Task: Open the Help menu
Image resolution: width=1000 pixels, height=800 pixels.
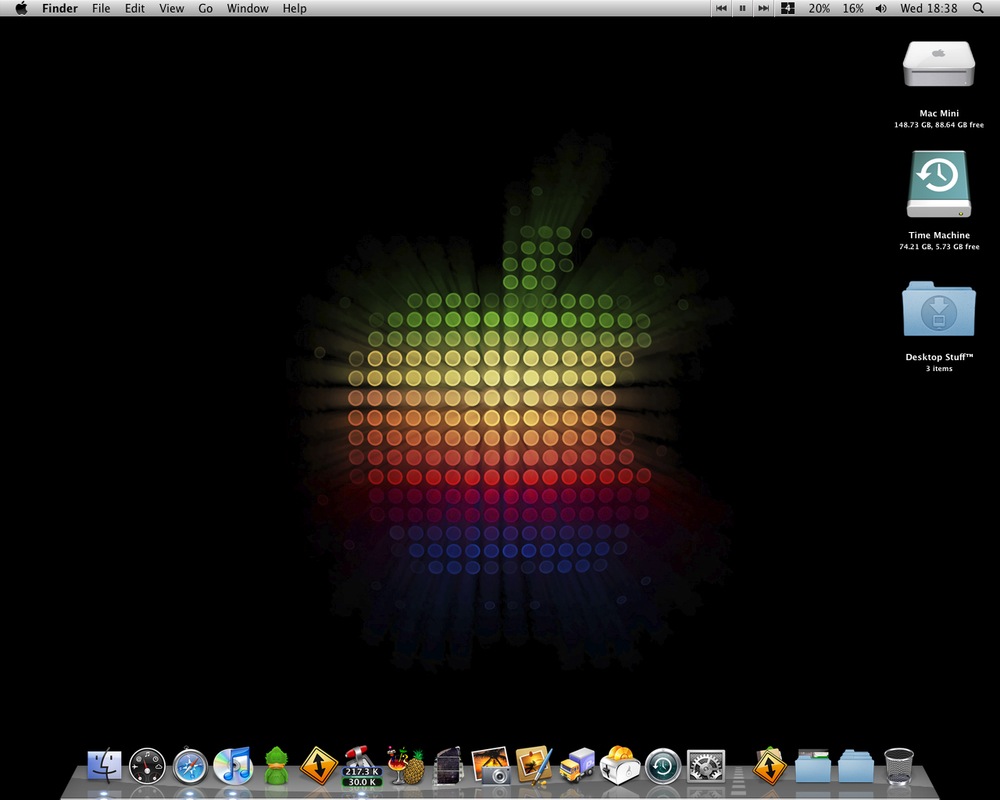Action: click(295, 8)
